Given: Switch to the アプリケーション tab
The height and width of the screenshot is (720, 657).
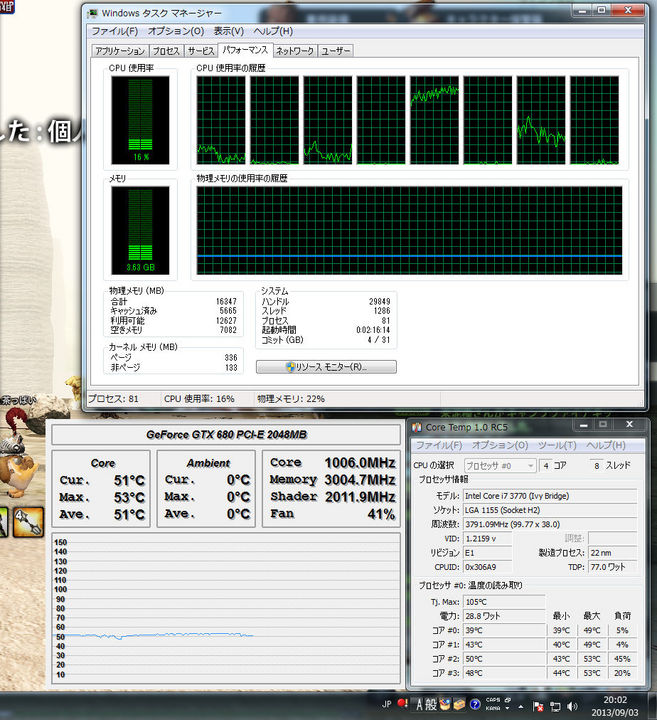Looking at the screenshot, I should point(120,51).
